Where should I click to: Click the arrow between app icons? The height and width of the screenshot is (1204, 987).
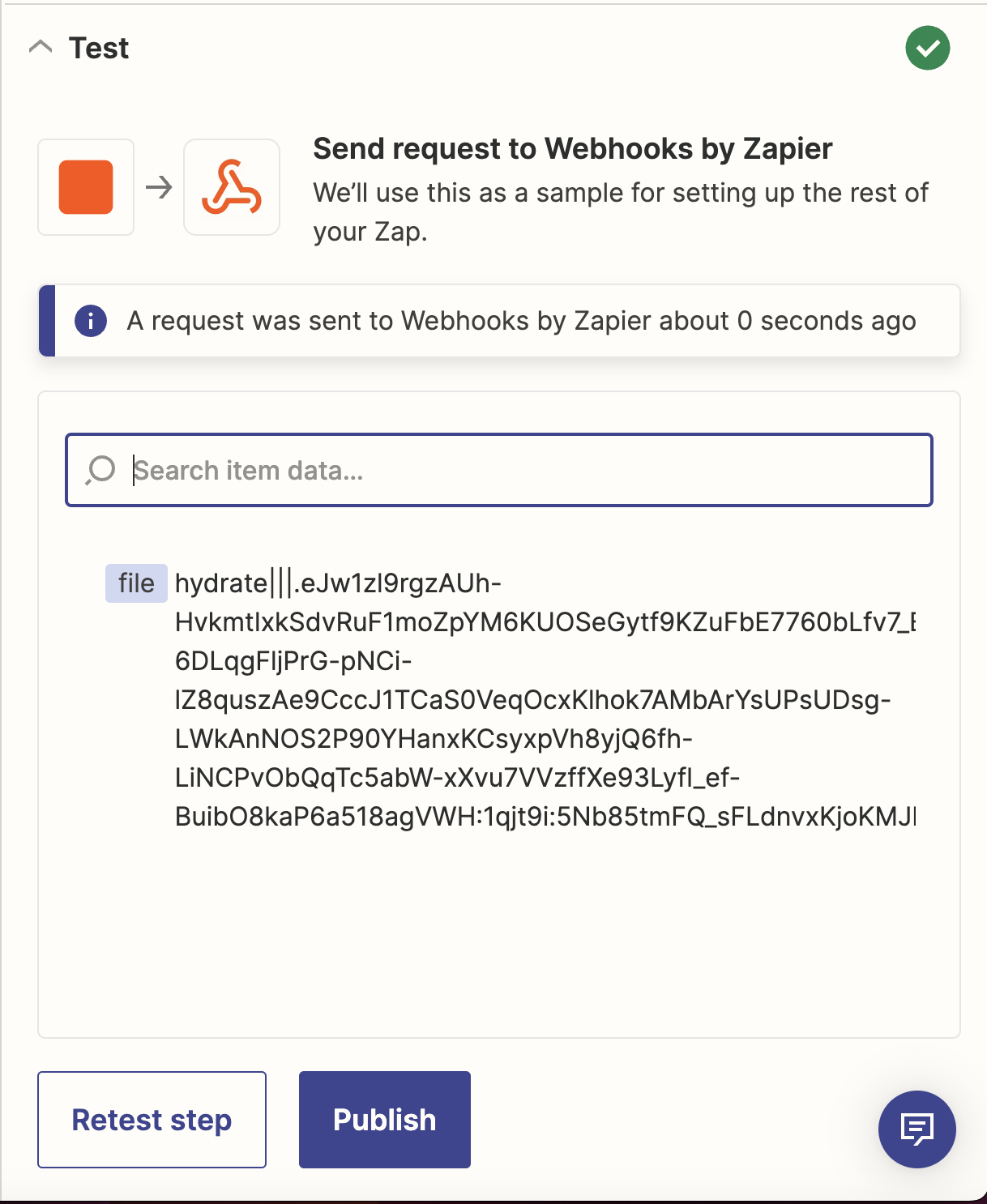point(159,188)
